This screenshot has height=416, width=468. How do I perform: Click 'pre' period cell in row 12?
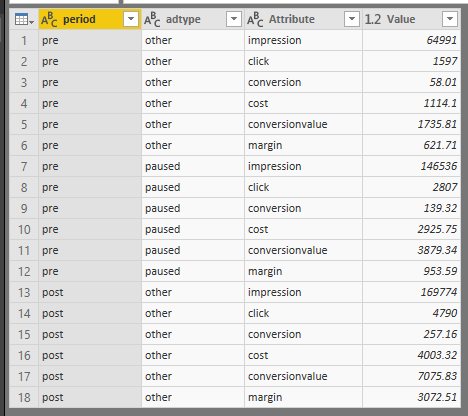[50, 272]
